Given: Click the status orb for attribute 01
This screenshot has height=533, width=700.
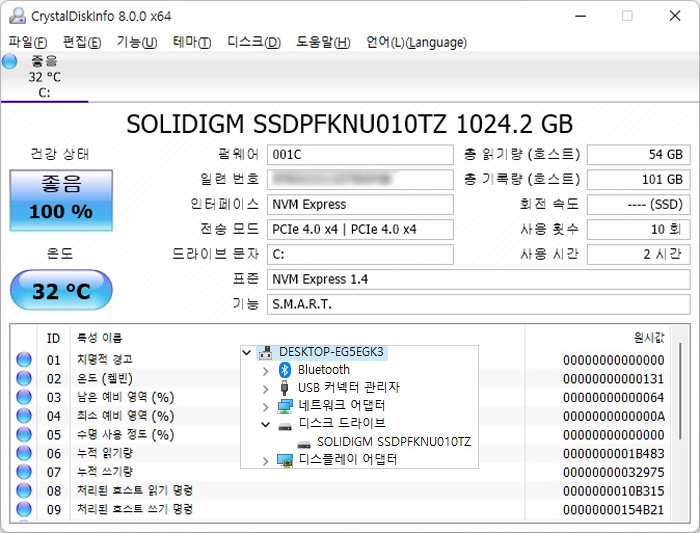Looking at the screenshot, I should tap(24, 359).
